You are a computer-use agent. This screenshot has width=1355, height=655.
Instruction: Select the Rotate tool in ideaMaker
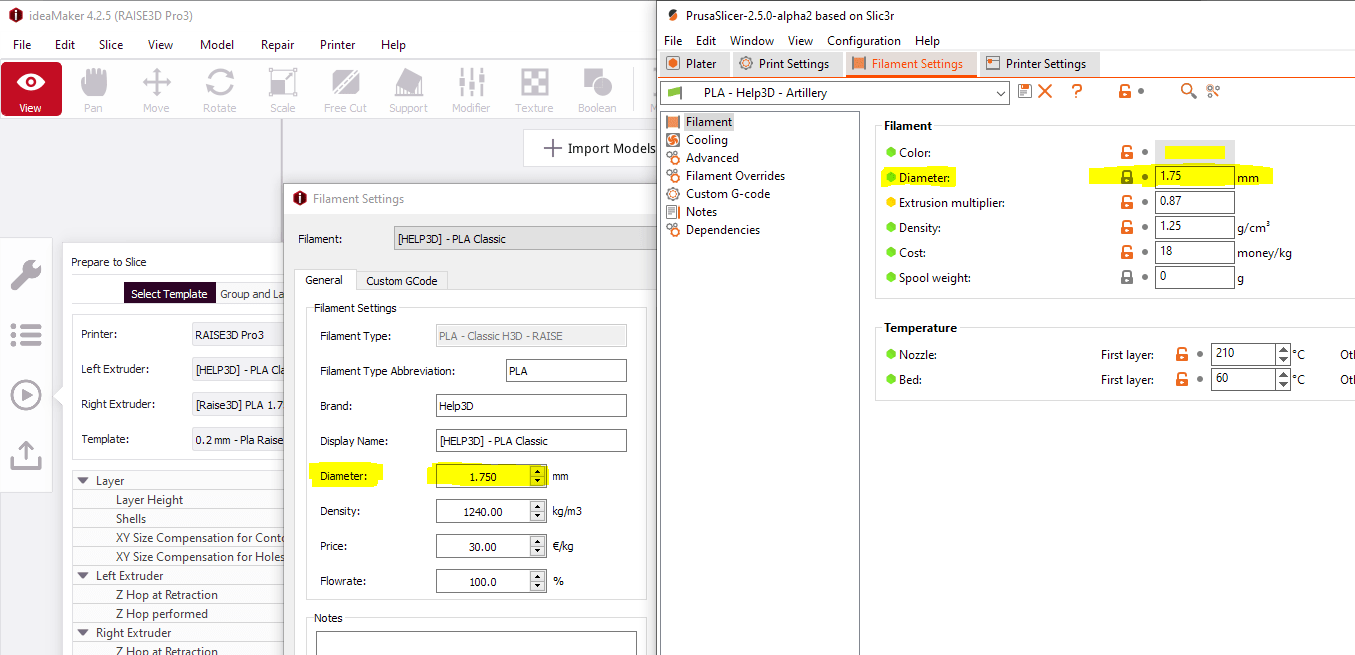(x=220, y=89)
